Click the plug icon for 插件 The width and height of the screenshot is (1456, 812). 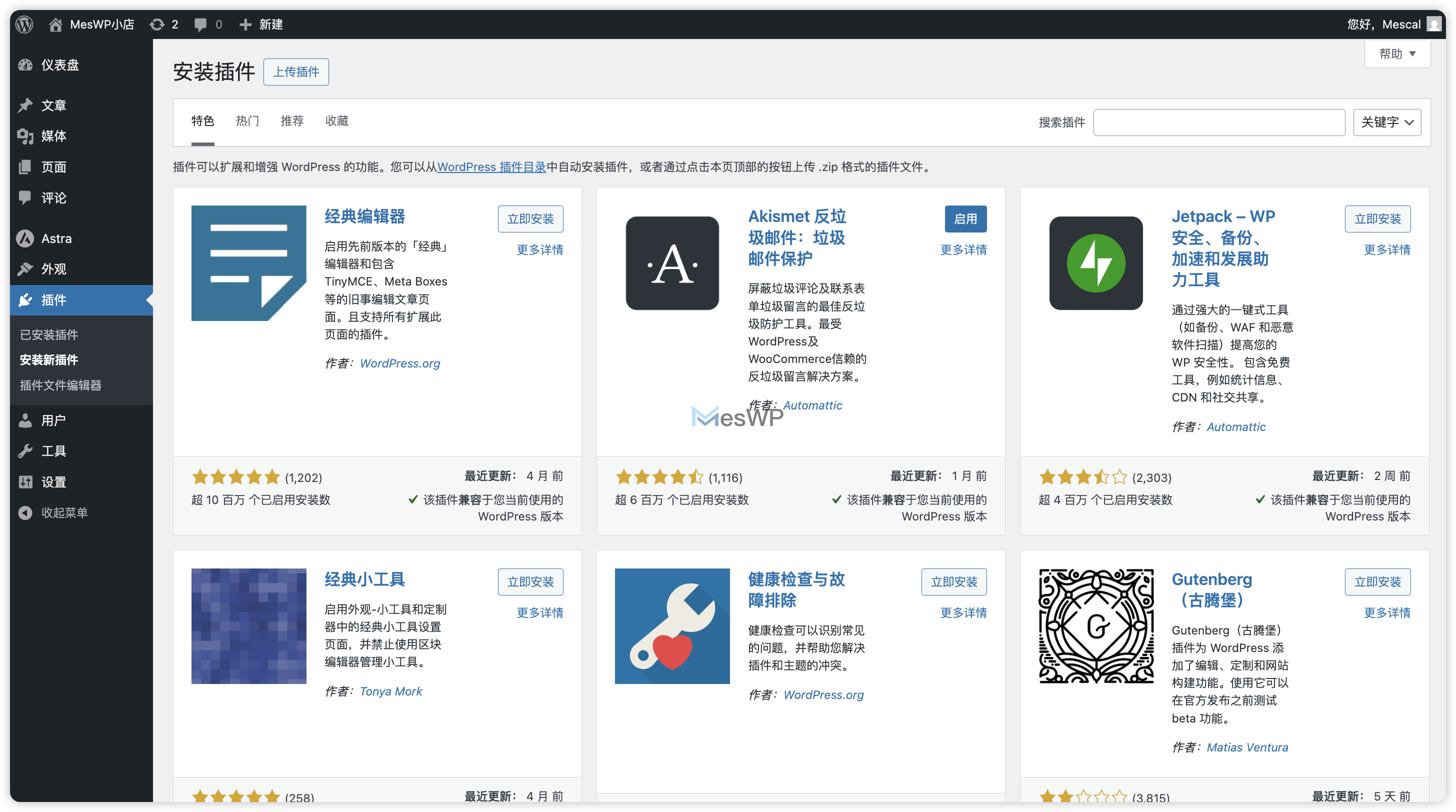[x=25, y=300]
